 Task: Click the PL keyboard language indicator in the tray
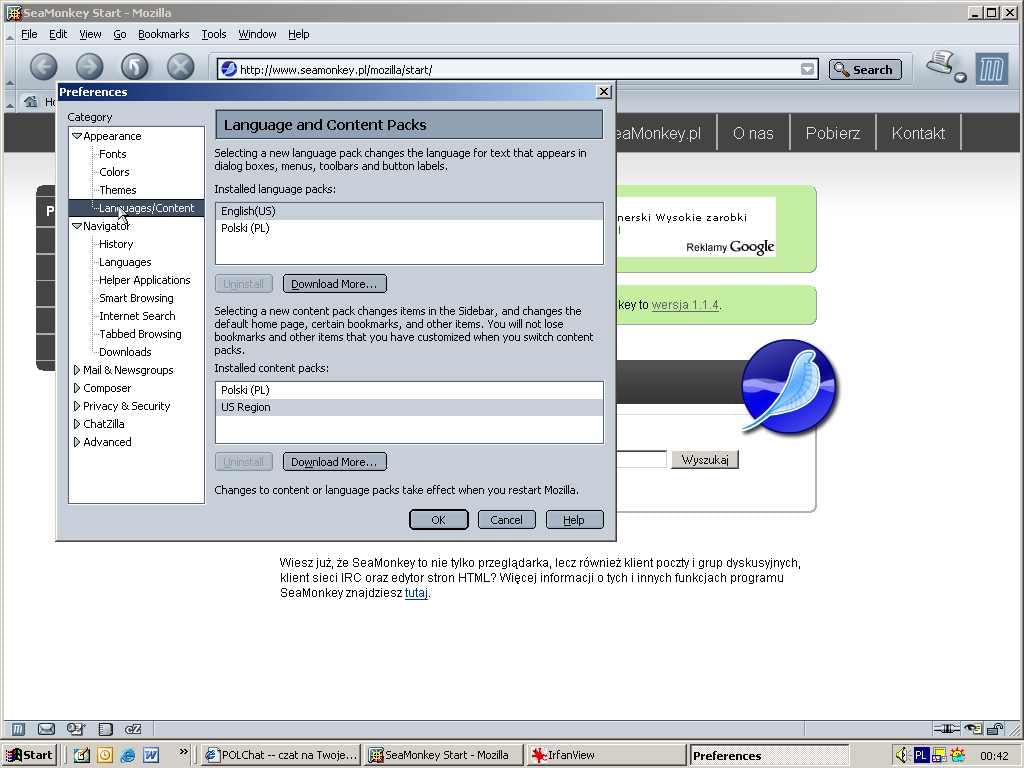pyautogui.click(x=921, y=755)
